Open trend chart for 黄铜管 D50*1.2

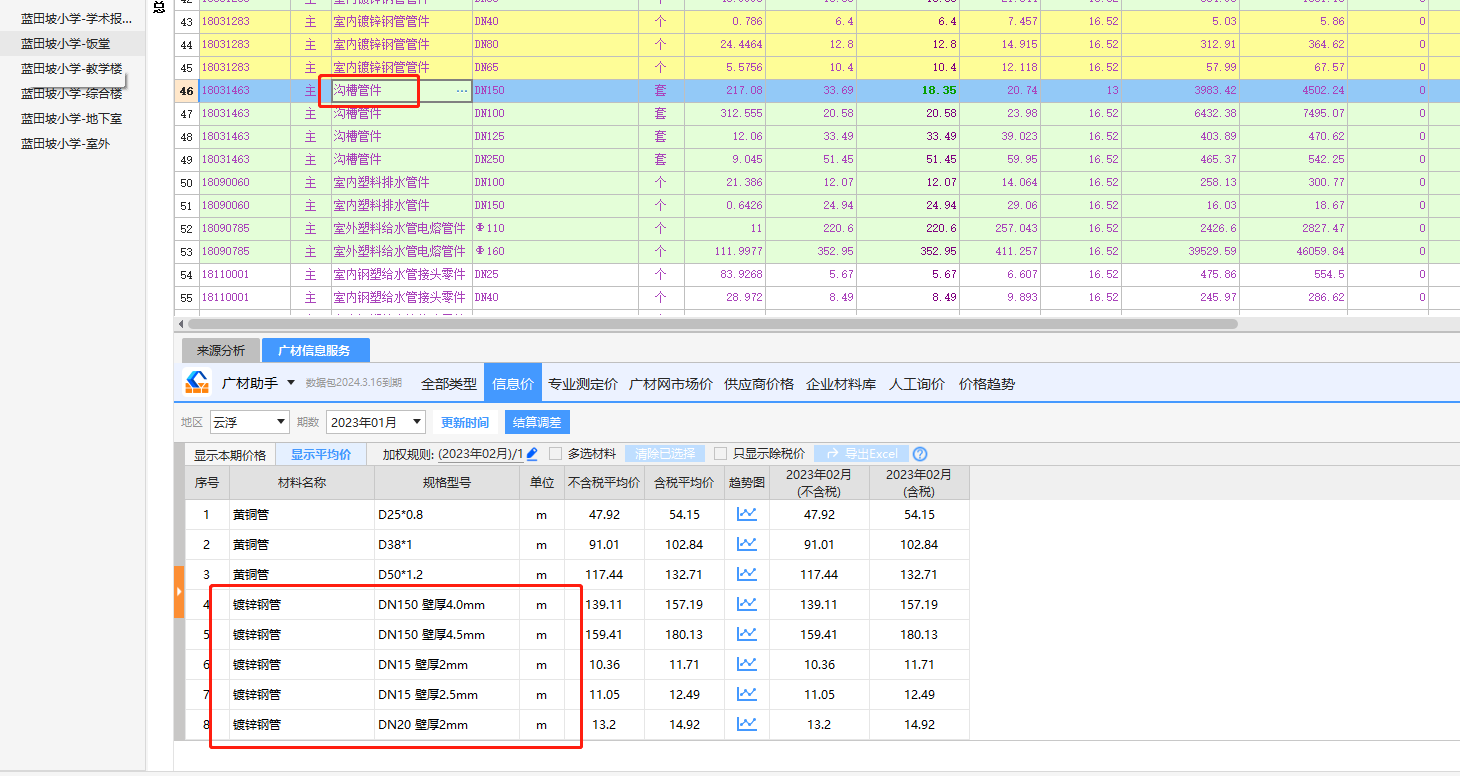[747, 574]
